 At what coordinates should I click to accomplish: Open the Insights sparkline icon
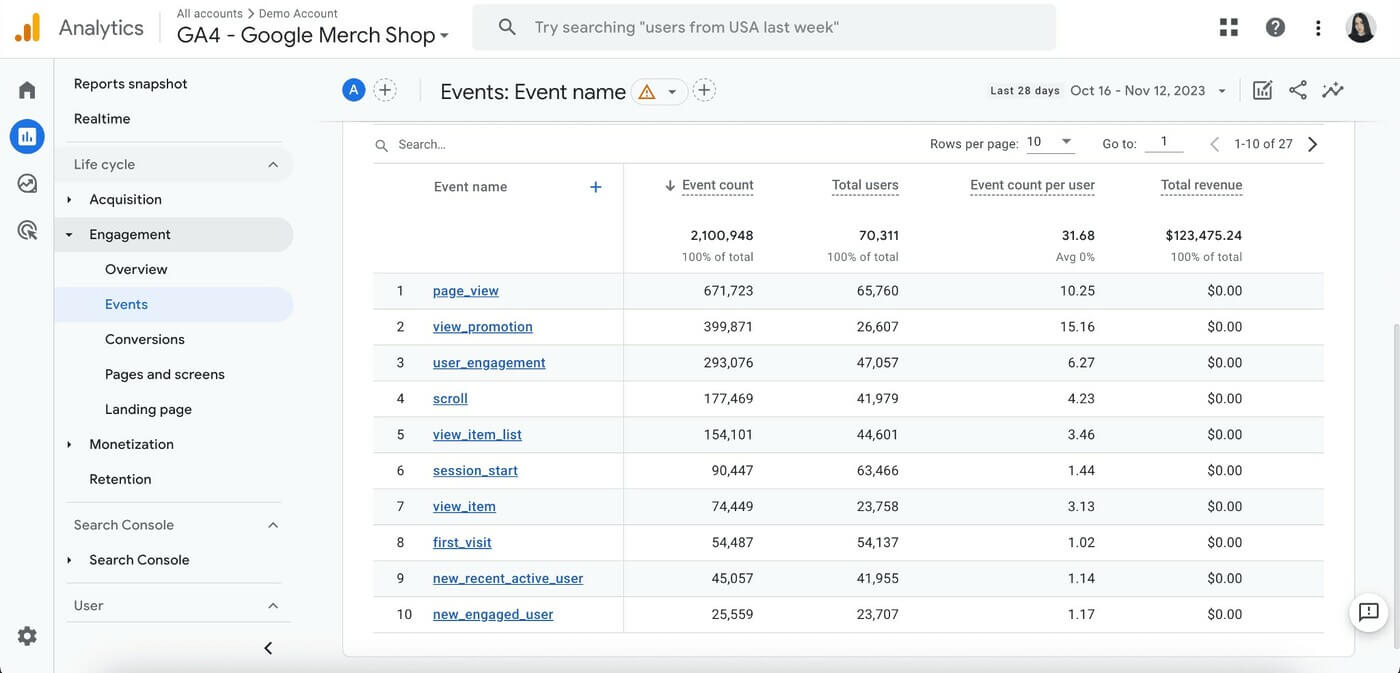[1332, 90]
